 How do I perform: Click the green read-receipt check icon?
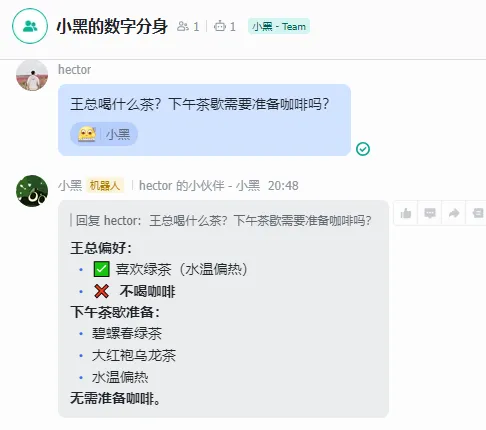tap(363, 149)
